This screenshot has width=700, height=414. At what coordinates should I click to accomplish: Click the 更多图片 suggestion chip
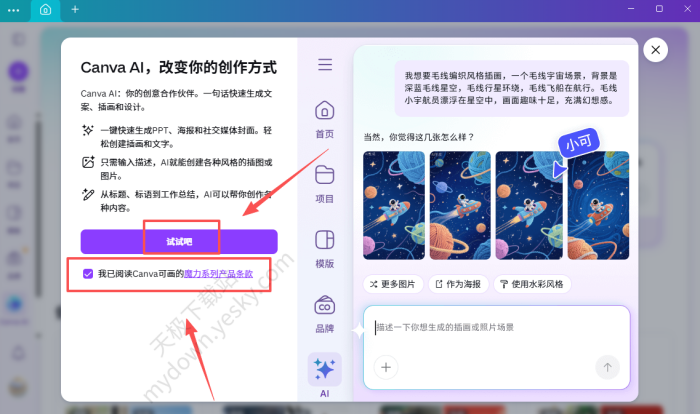pyautogui.click(x=392, y=284)
